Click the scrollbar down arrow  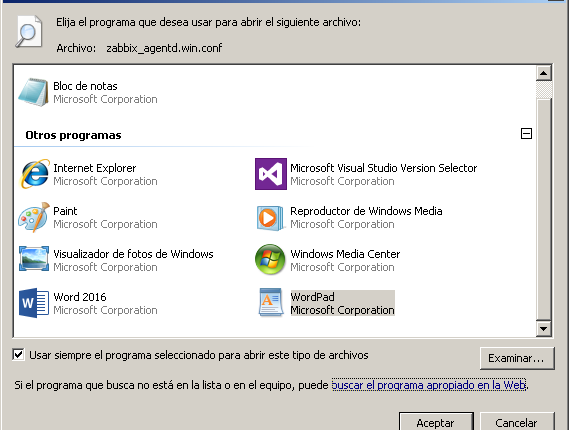(544, 329)
